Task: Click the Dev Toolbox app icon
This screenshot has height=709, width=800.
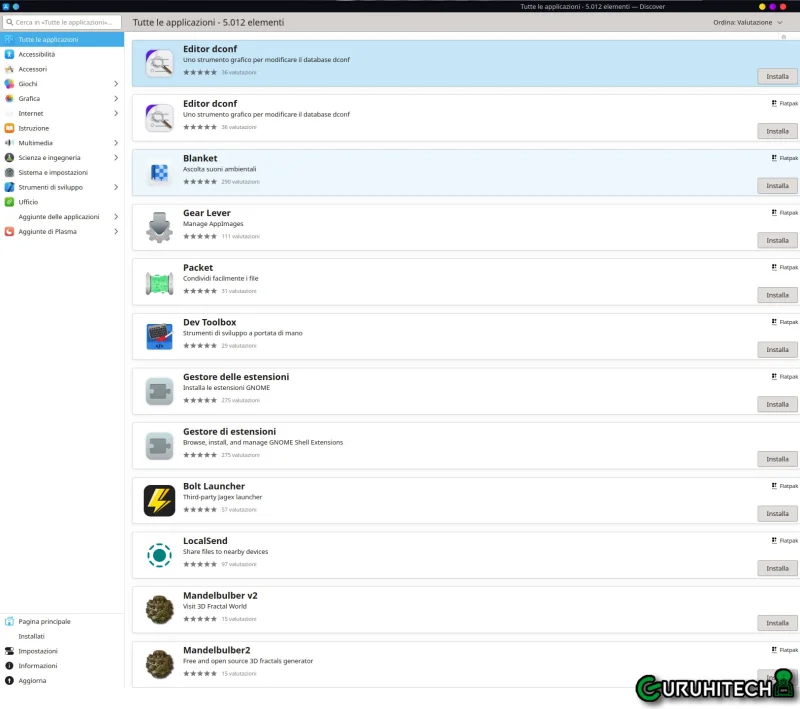Action: 159,337
